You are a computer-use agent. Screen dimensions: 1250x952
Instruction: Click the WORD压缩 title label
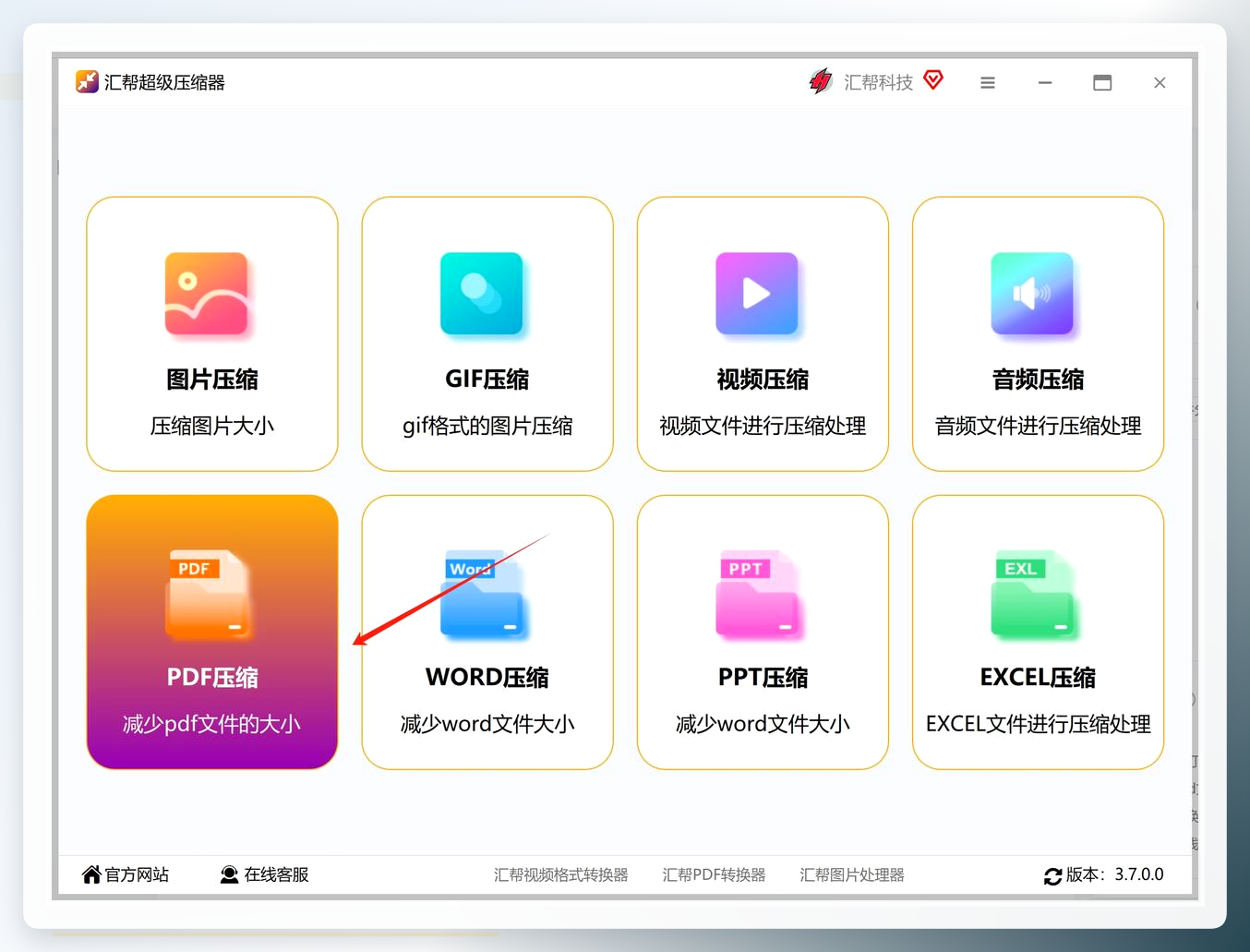487,677
